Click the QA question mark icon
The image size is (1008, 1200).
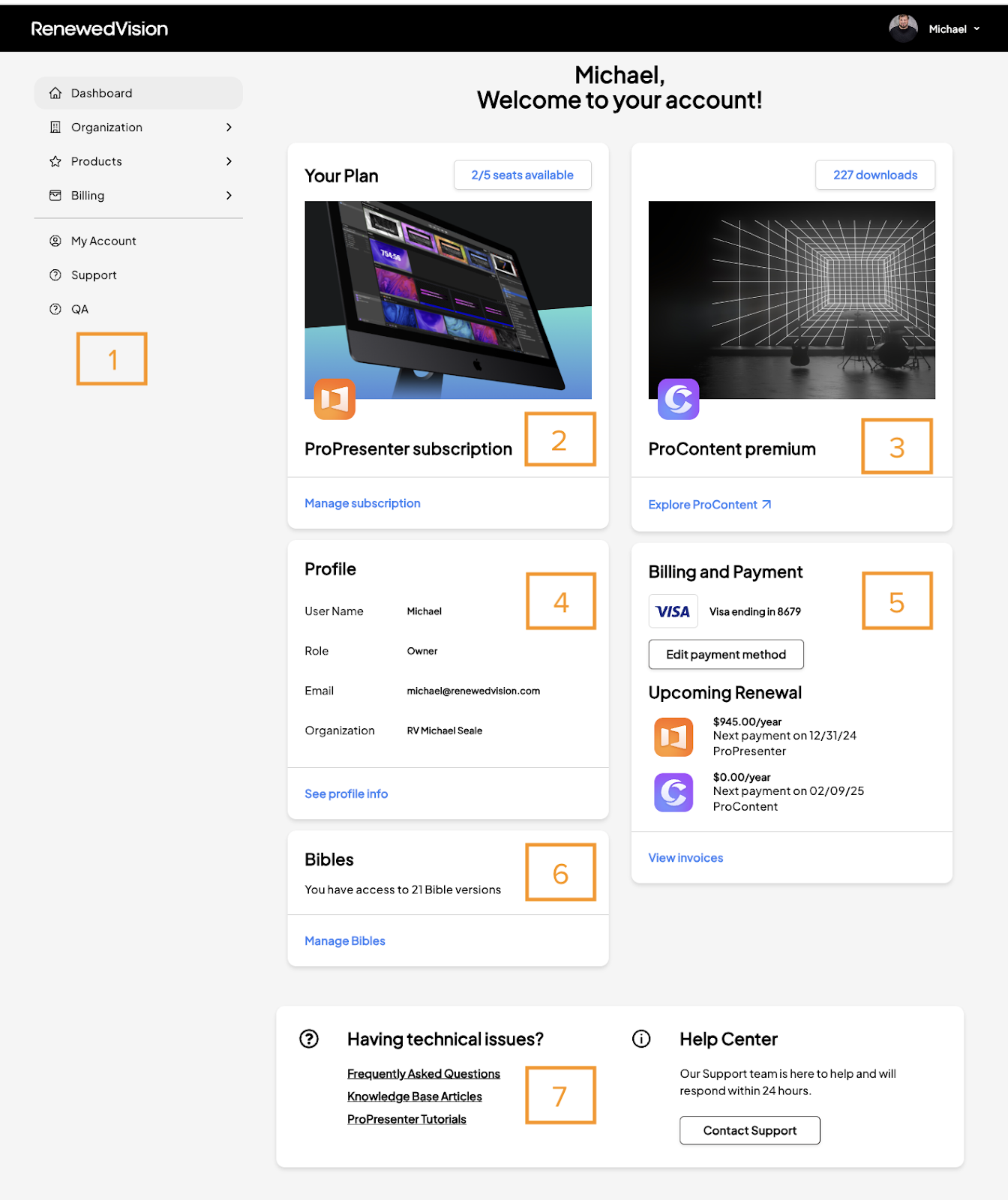pos(55,309)
